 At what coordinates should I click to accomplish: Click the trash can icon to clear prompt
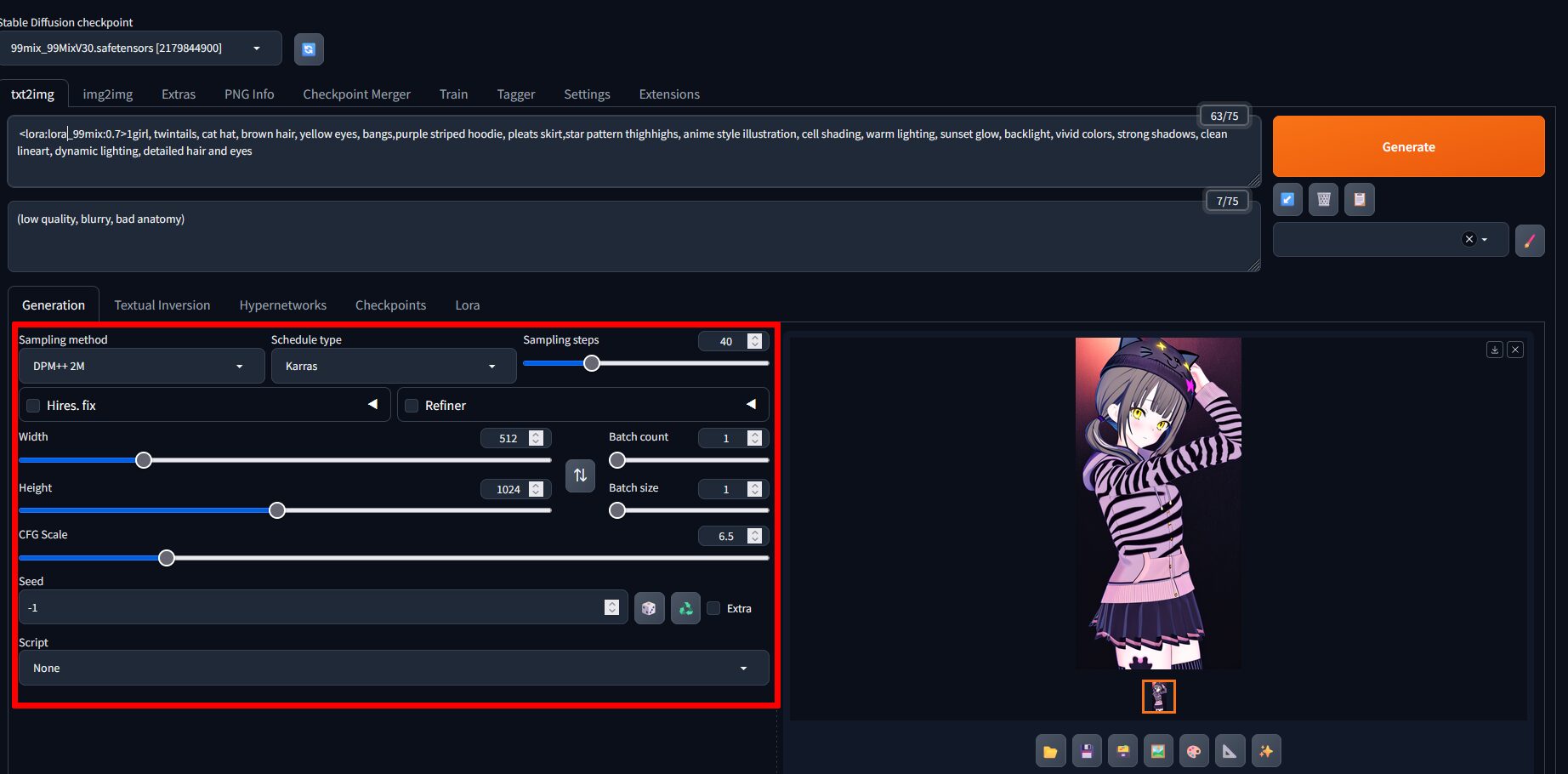pyautogui.click(x=1323, y=200)
